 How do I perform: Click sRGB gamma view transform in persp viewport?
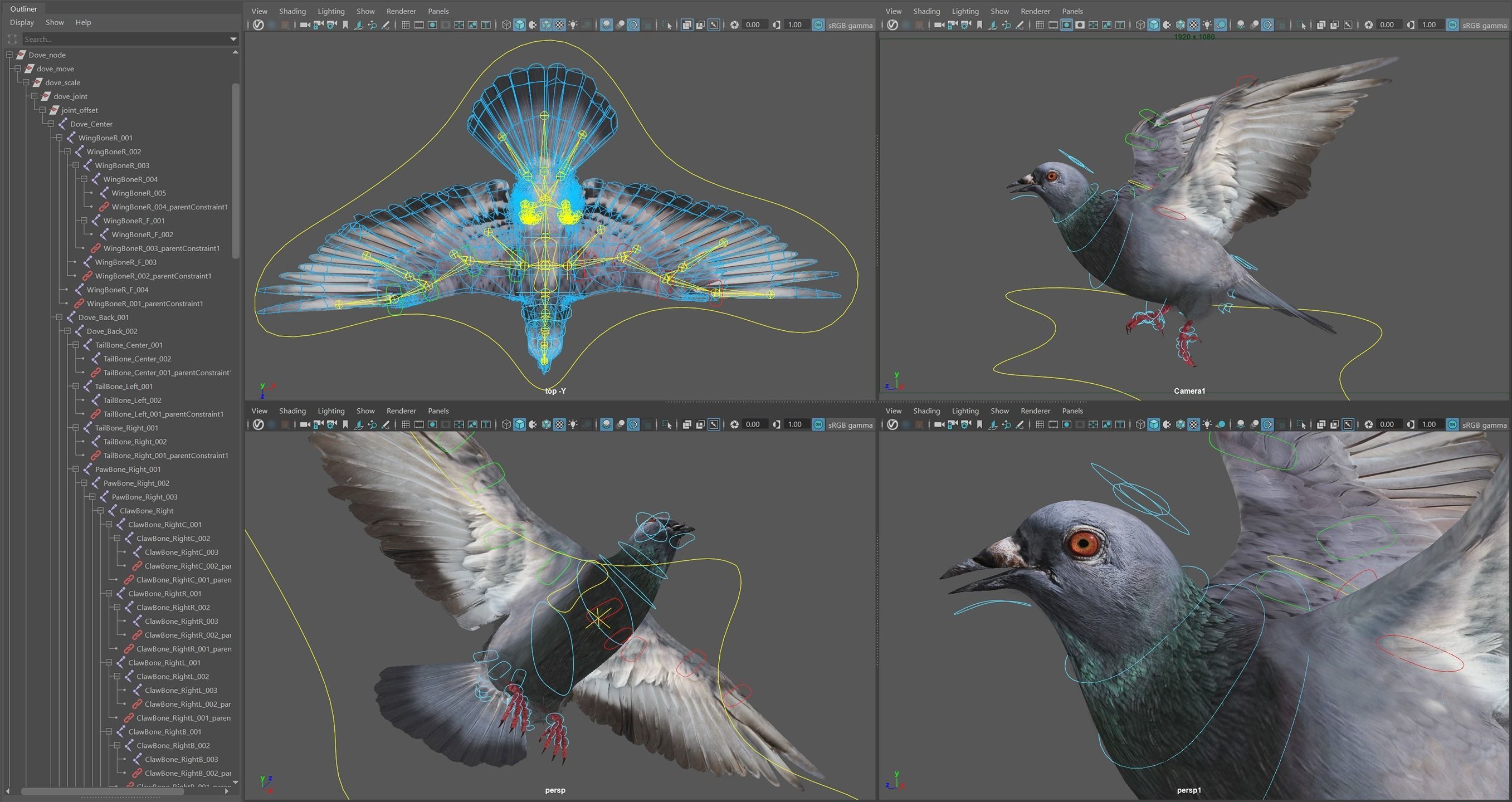850,425
